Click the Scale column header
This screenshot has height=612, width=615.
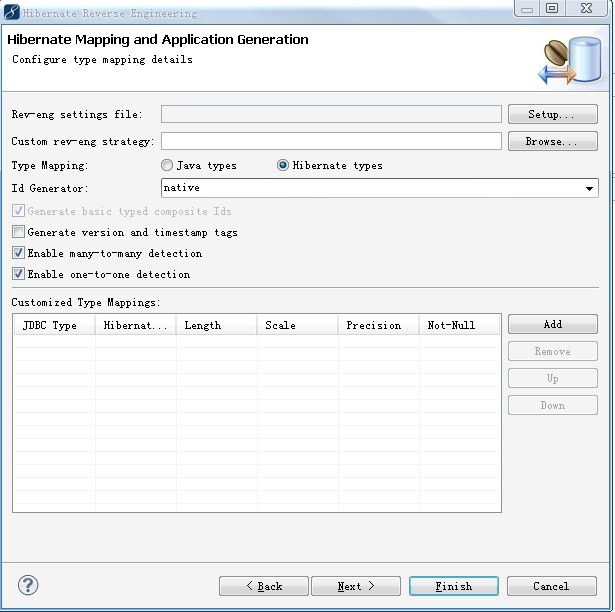(298, 325)
